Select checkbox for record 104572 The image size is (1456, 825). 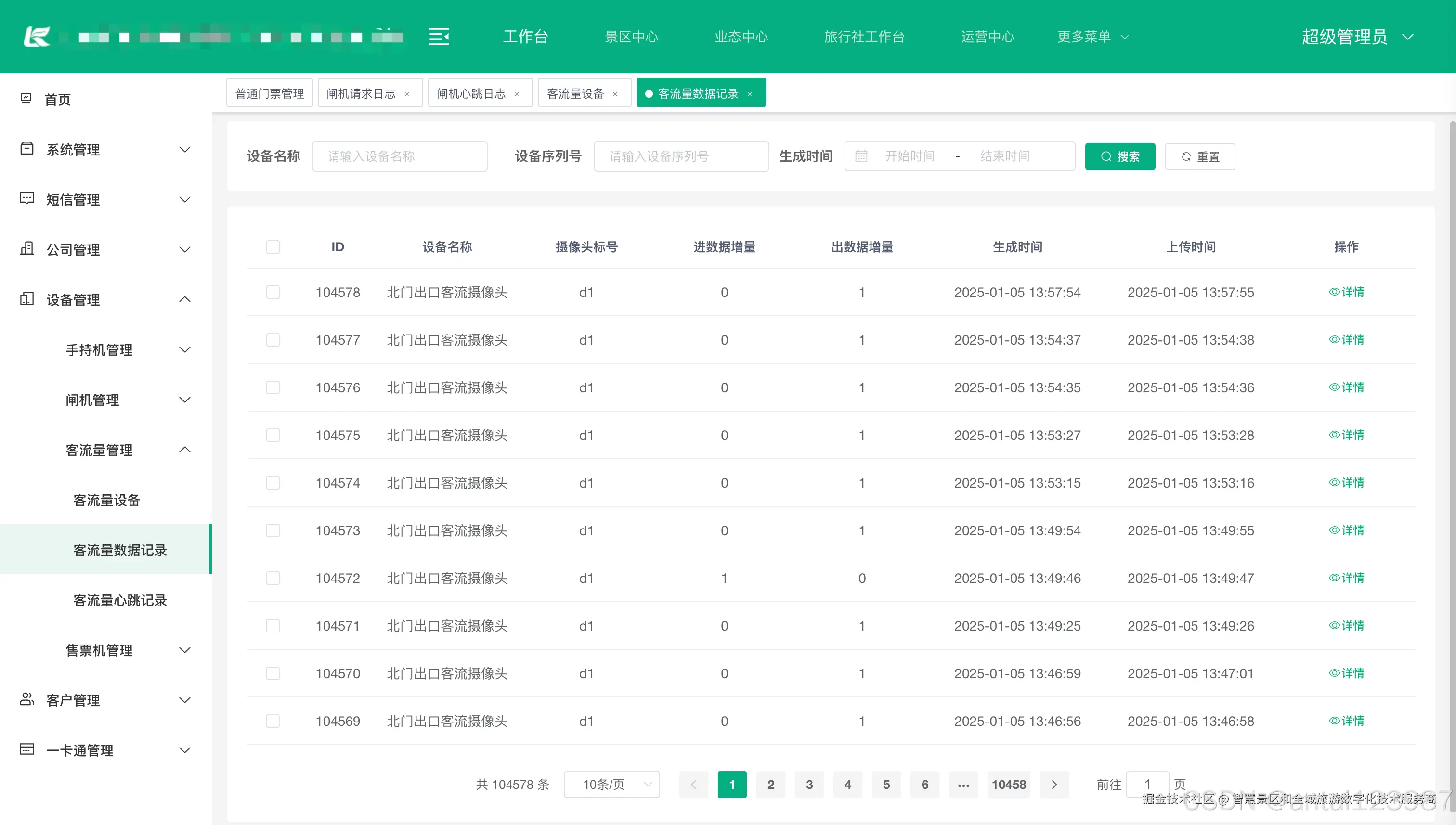(273, 578)
